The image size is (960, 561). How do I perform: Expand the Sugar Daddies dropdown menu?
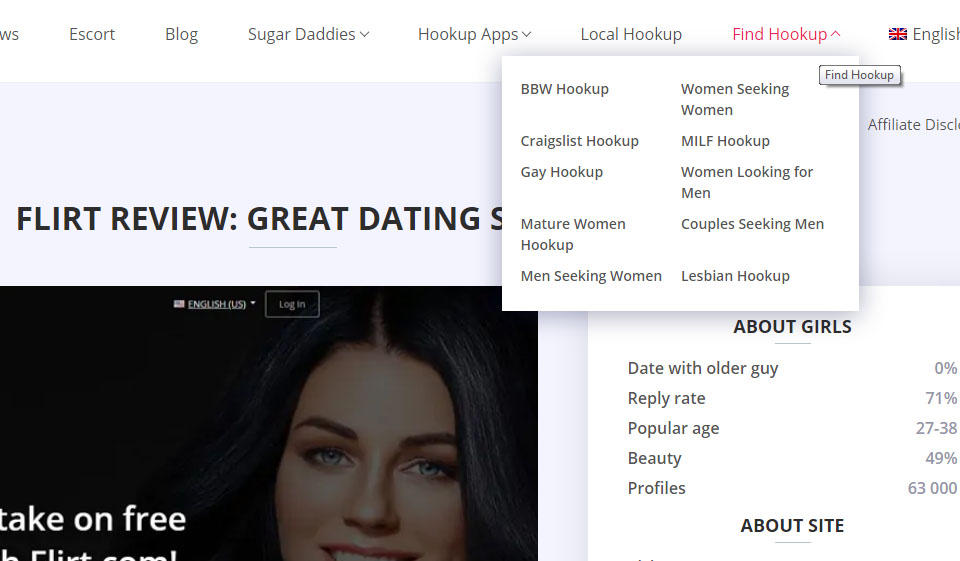pyautogui.click(x=308, y=34)
